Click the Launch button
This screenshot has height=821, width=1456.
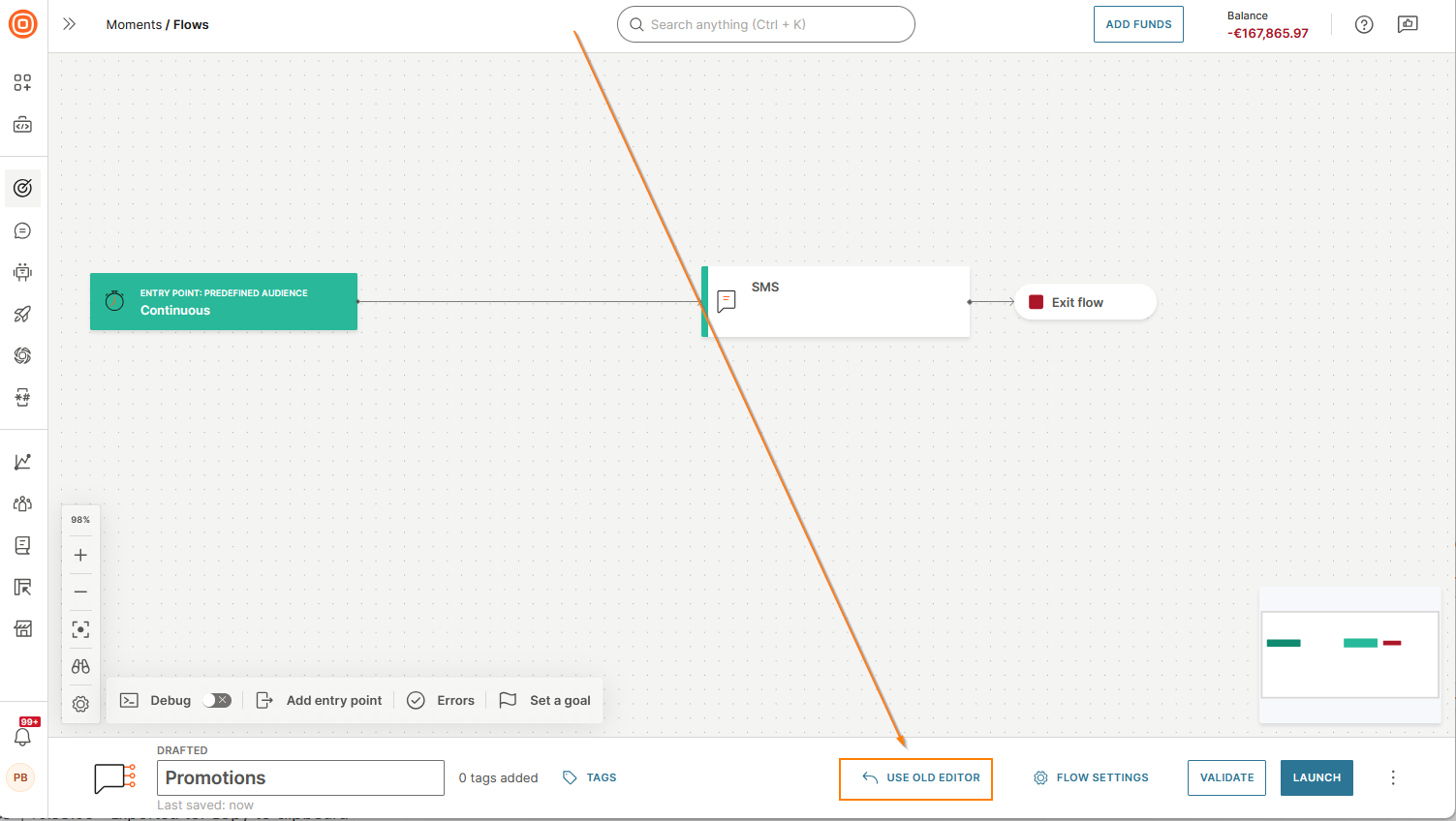point(1317,777)
